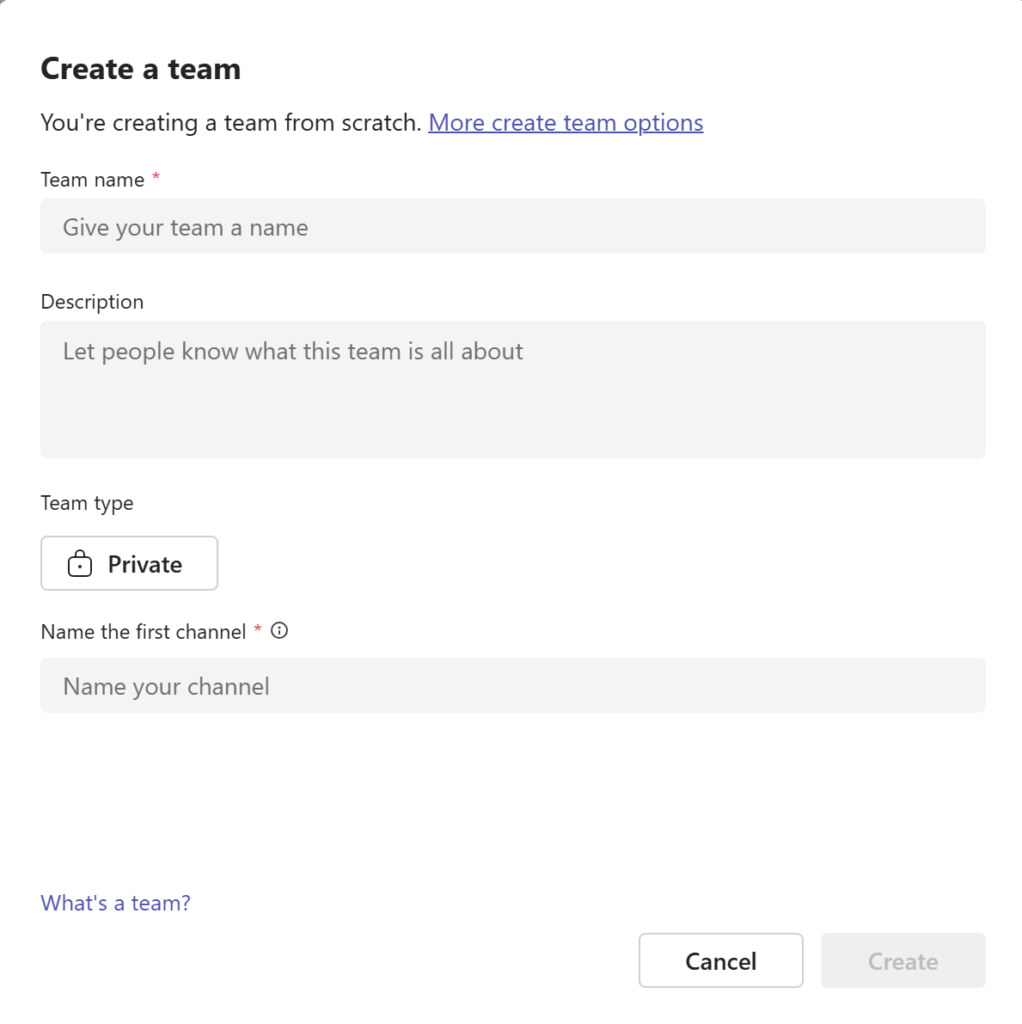The image size is (1022, 1024).
Task: Click the red asterisk beside first channel label
Action: 258,628
